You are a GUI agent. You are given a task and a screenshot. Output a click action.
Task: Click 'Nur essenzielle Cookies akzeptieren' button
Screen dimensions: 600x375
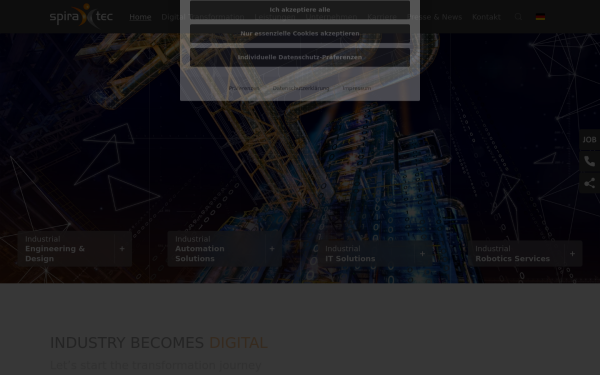(x=300, y=33)
